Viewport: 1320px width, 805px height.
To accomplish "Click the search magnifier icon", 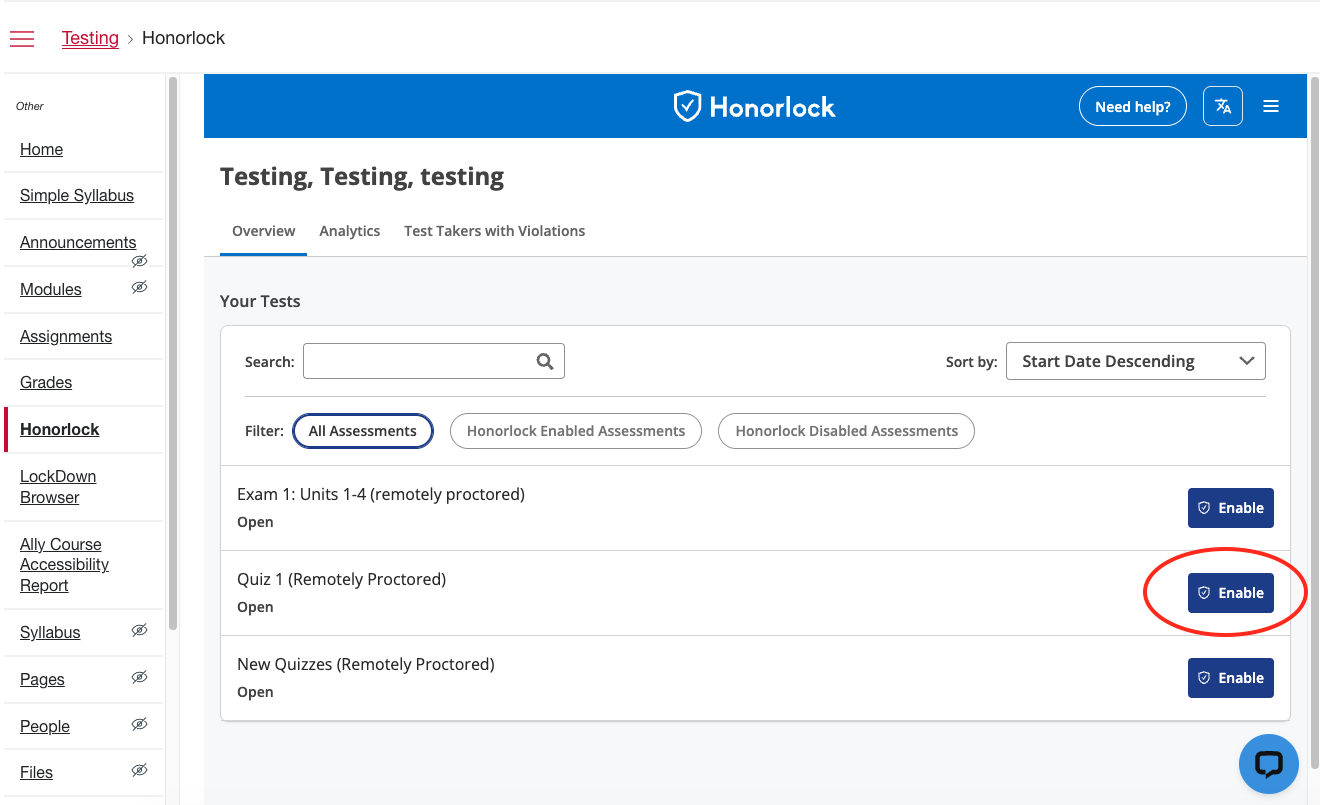I will (x=545, y=361).
